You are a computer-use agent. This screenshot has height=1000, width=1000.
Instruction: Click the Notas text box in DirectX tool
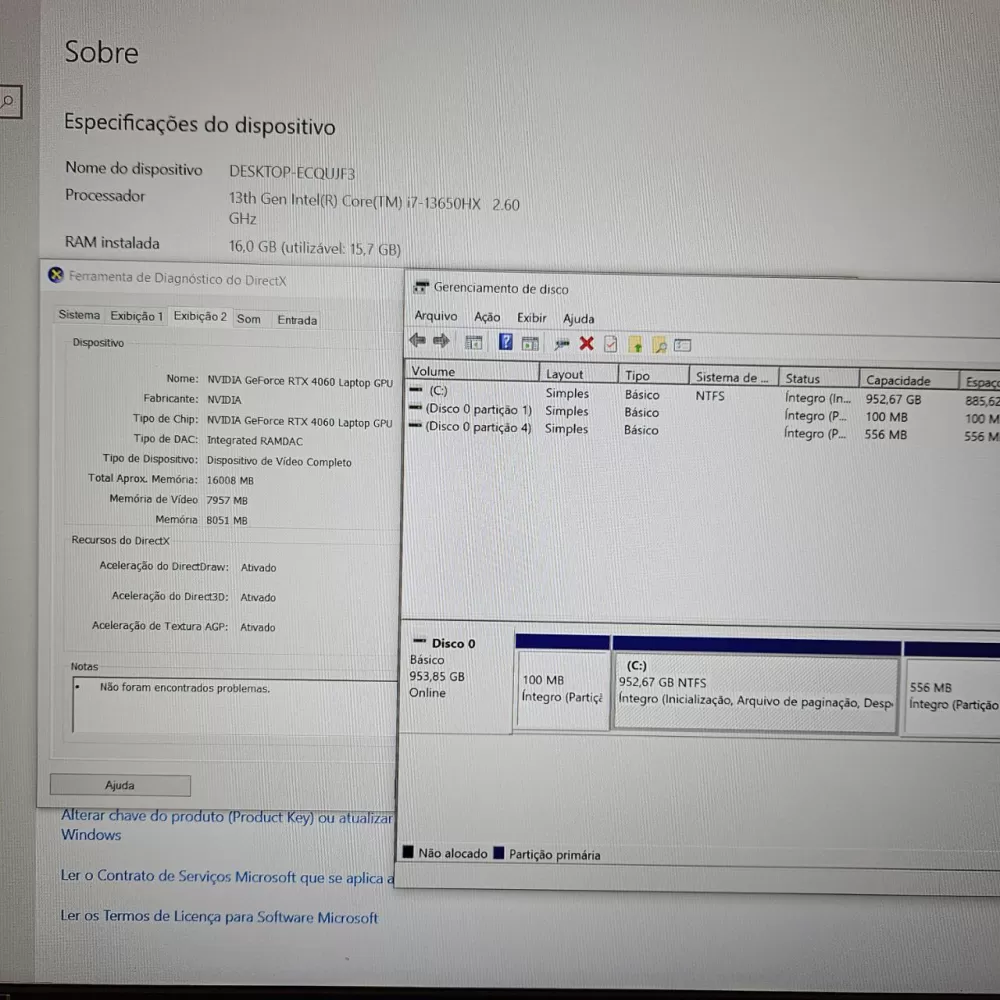(x=235, y=706)
